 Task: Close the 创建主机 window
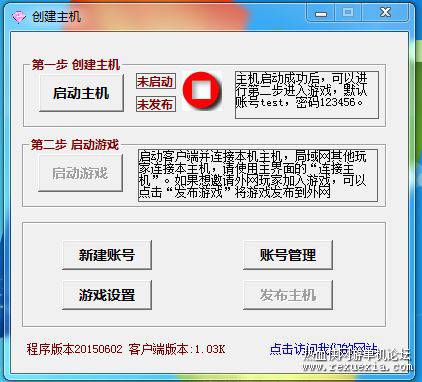pos(385,13)
